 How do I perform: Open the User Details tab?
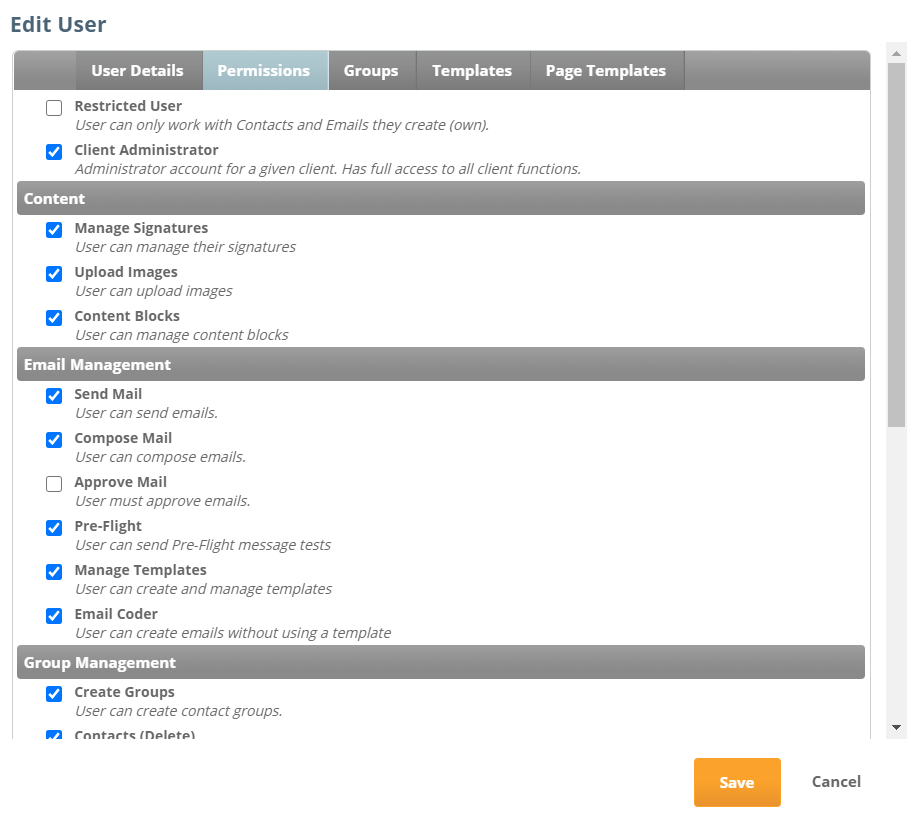pos(137,70)
